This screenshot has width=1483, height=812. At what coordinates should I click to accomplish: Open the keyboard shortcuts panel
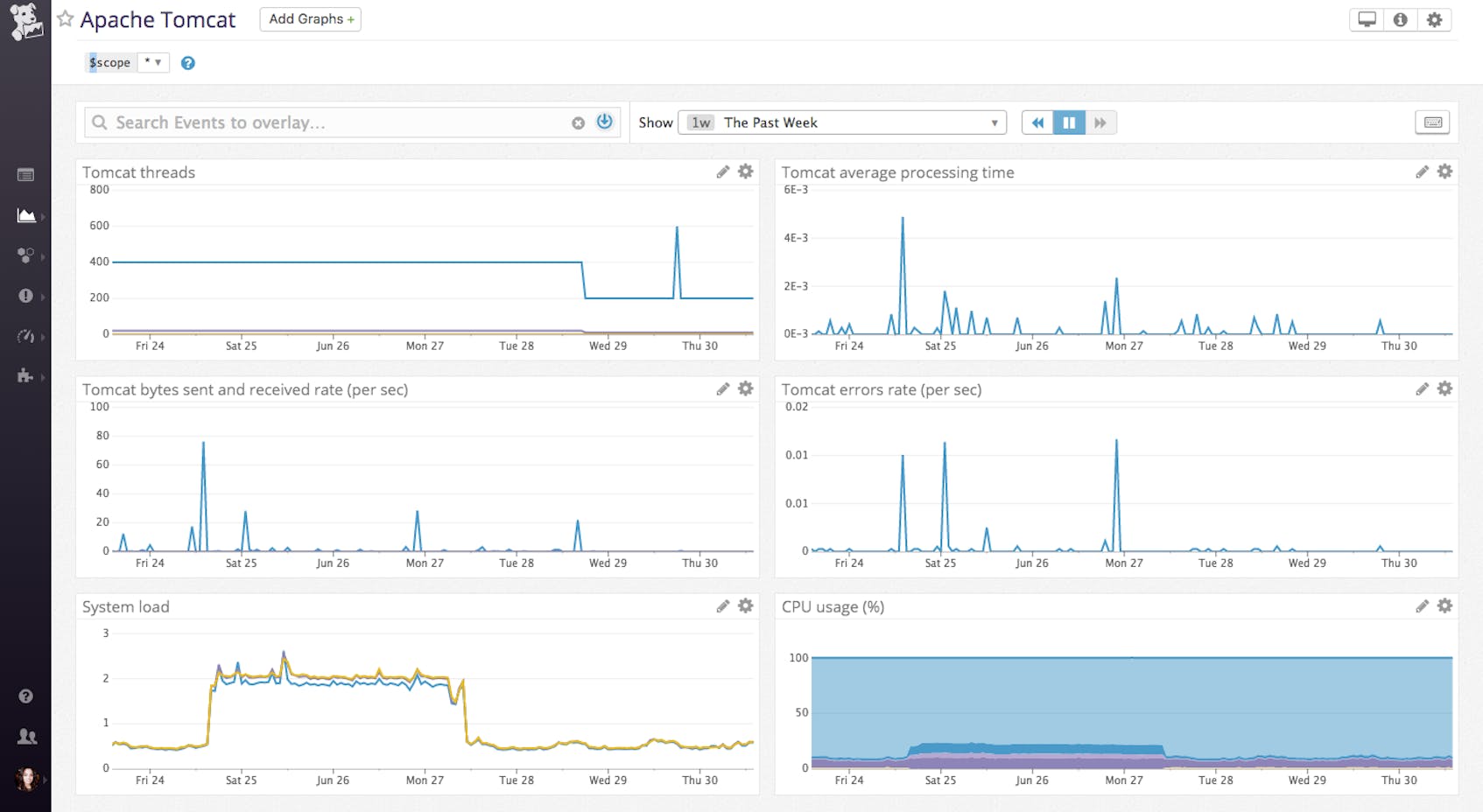[x=1433, y=122]
